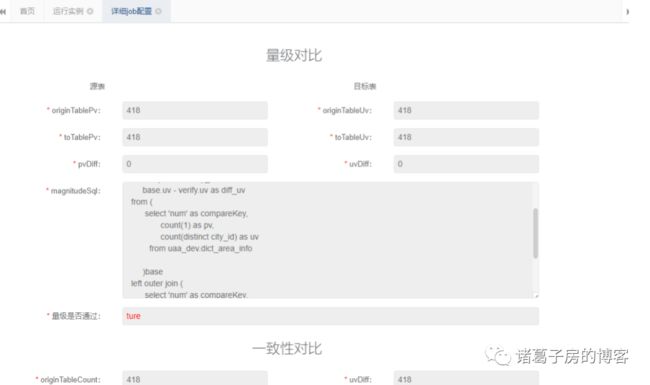Click the 量级是否通过 label

[73, 316]
